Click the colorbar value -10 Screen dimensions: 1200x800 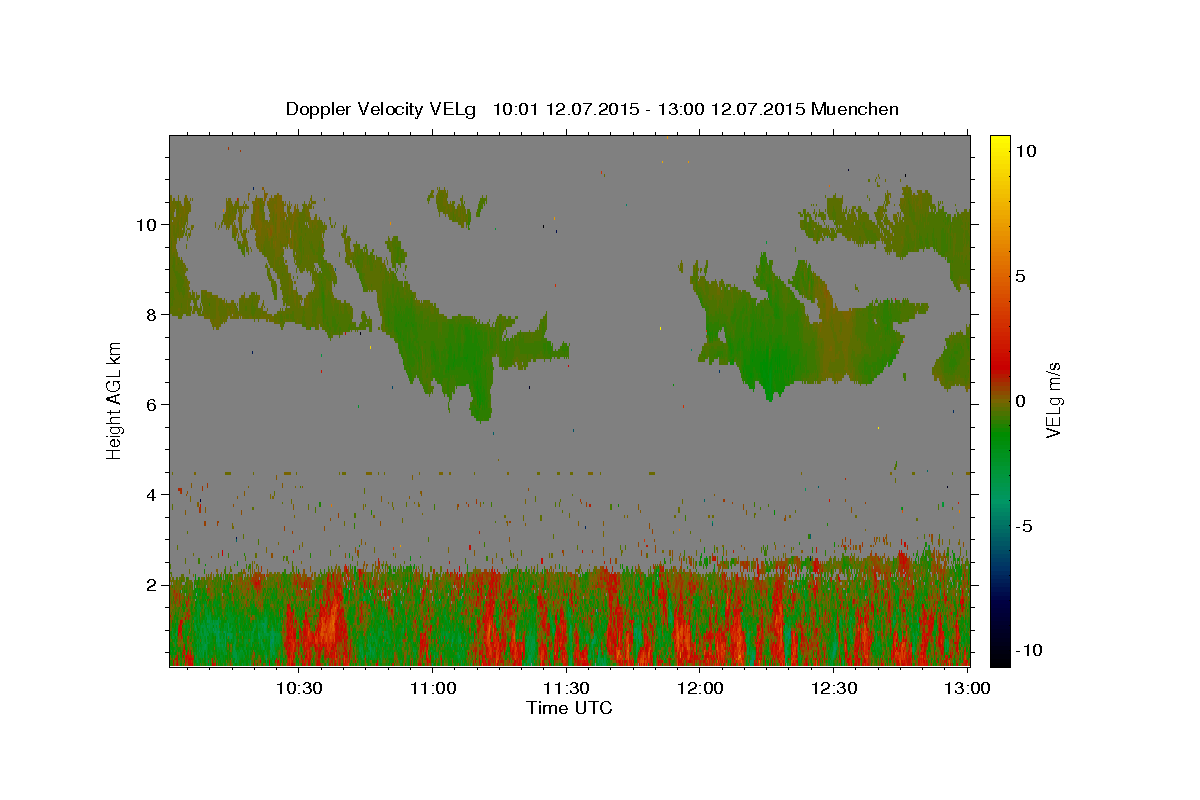point(1028,651)
